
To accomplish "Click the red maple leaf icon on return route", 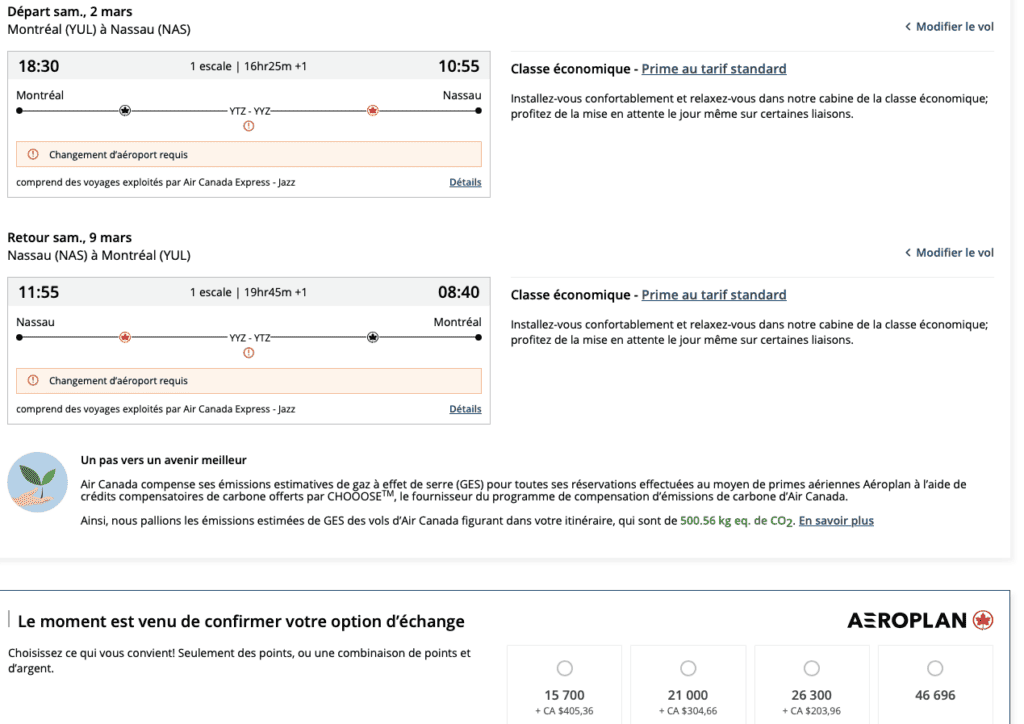I will point(125,337).
